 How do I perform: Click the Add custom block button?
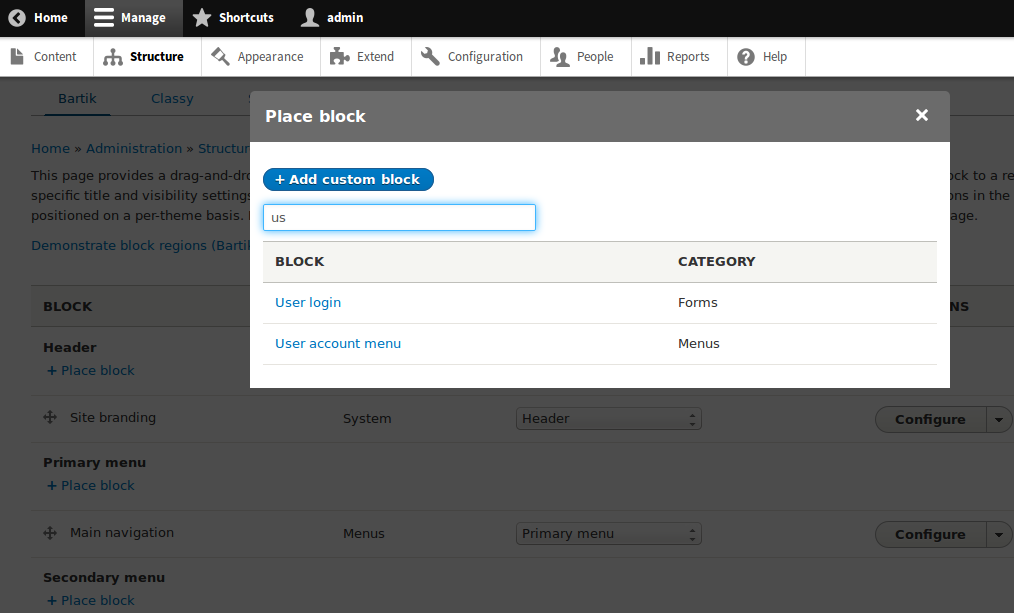point(348,179)
